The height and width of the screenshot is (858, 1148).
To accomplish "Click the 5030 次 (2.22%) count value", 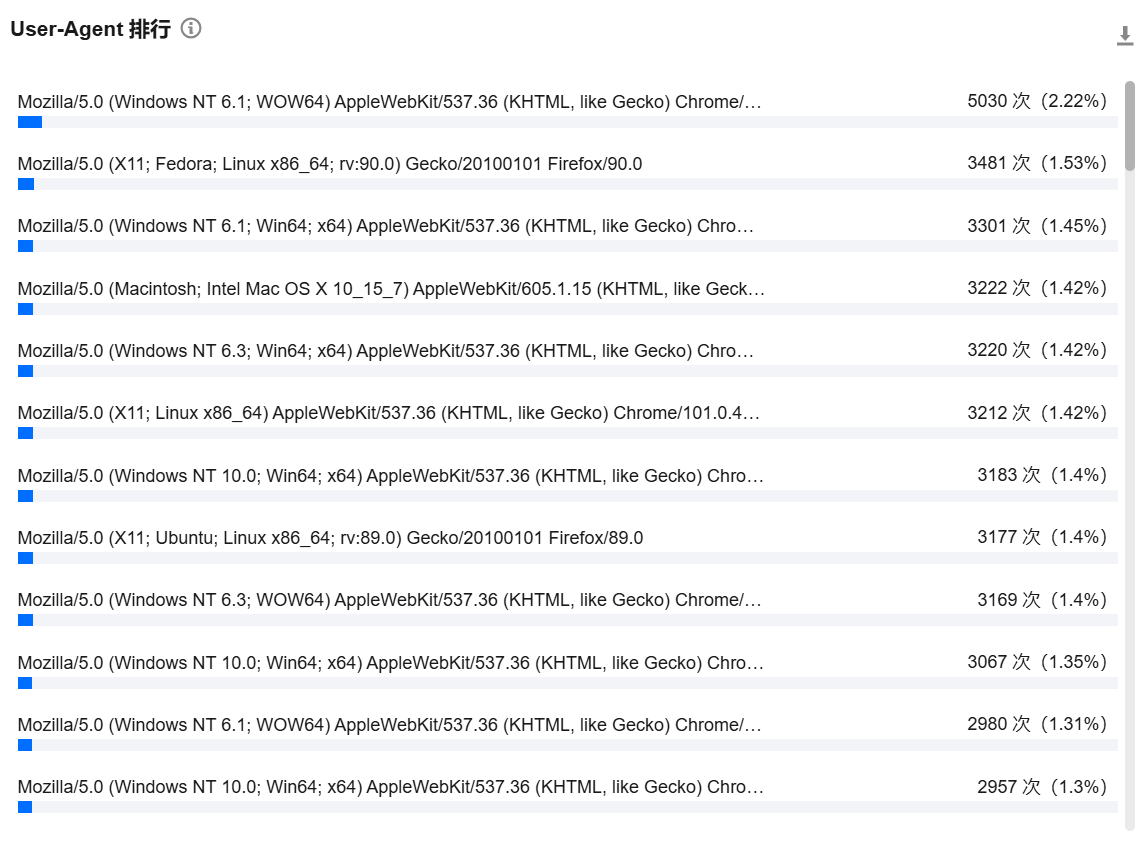I will 1037,101.
